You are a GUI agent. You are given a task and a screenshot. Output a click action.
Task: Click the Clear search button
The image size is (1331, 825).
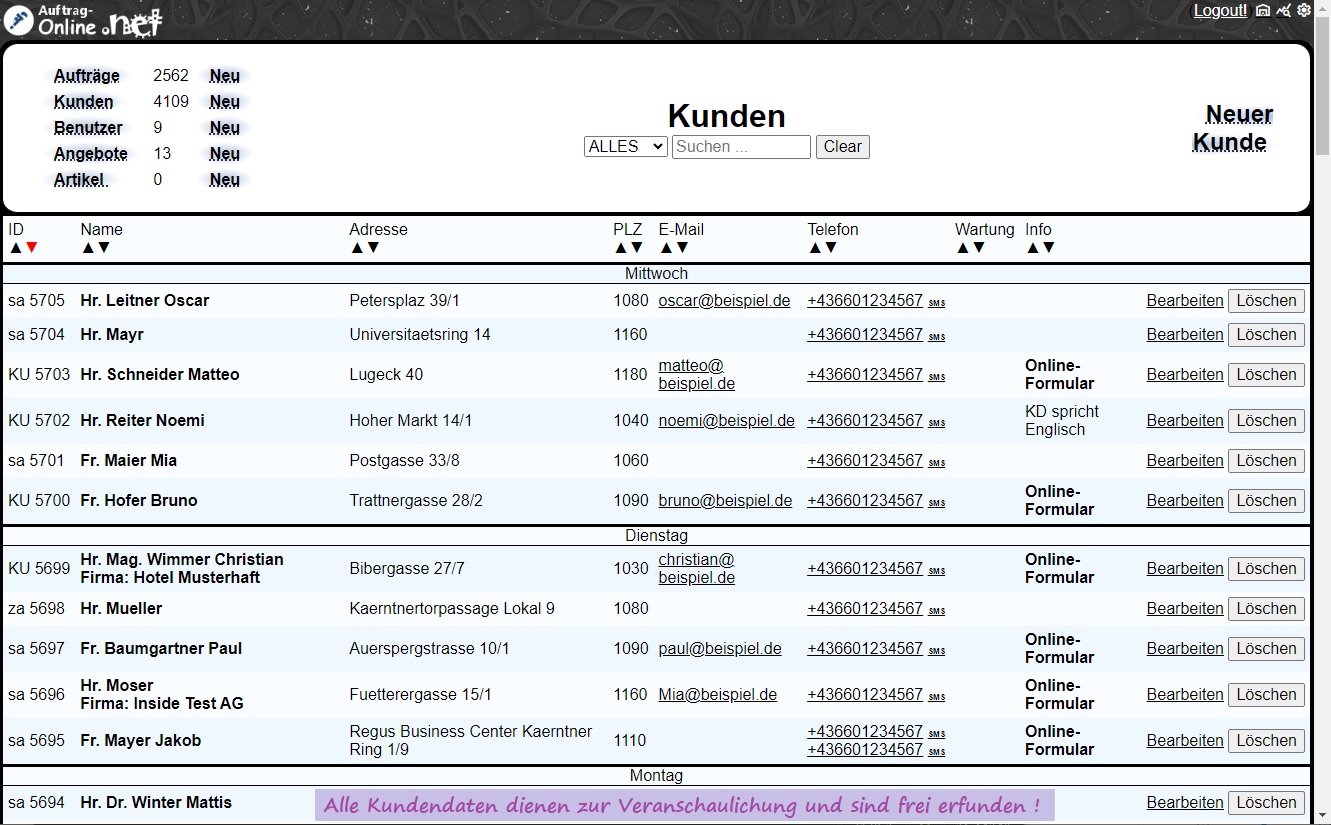(842, 147)
